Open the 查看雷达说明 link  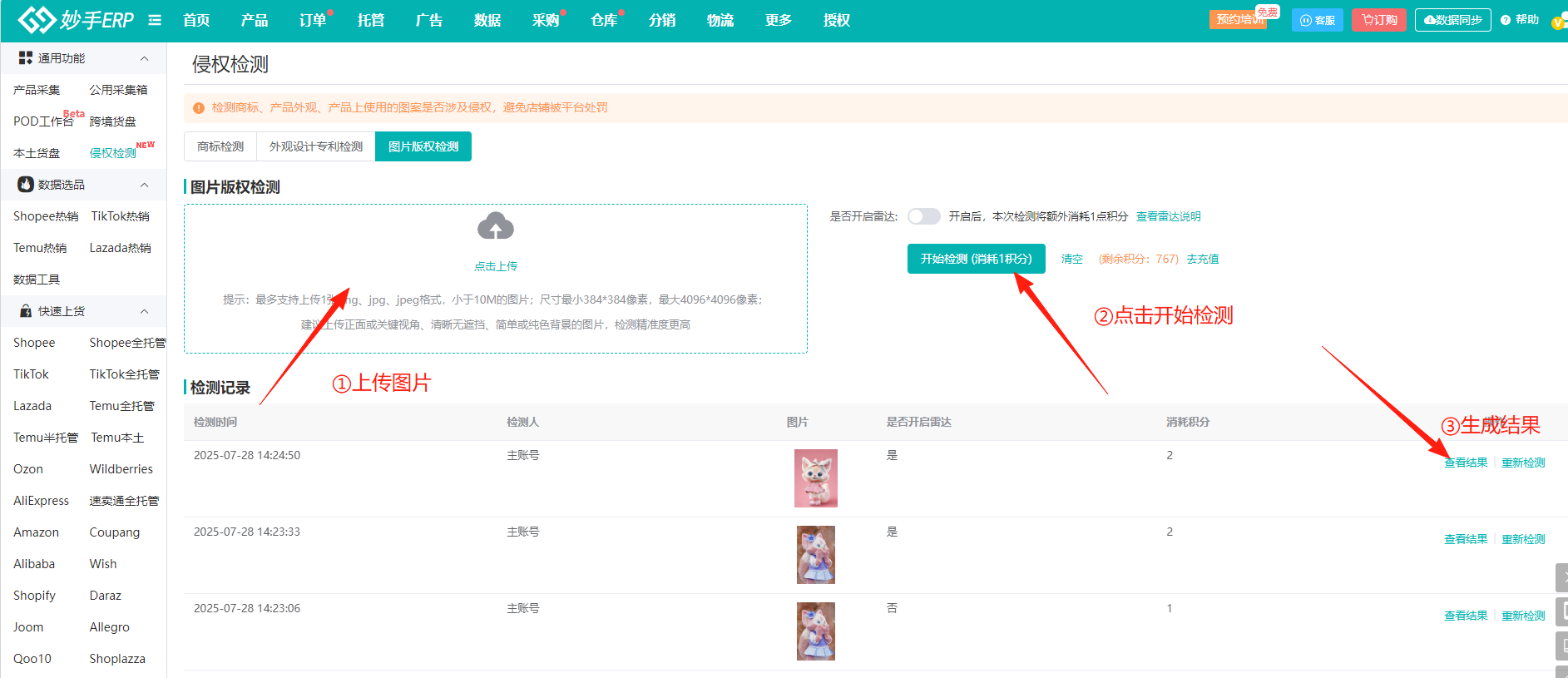click(x=1169, y=216)
